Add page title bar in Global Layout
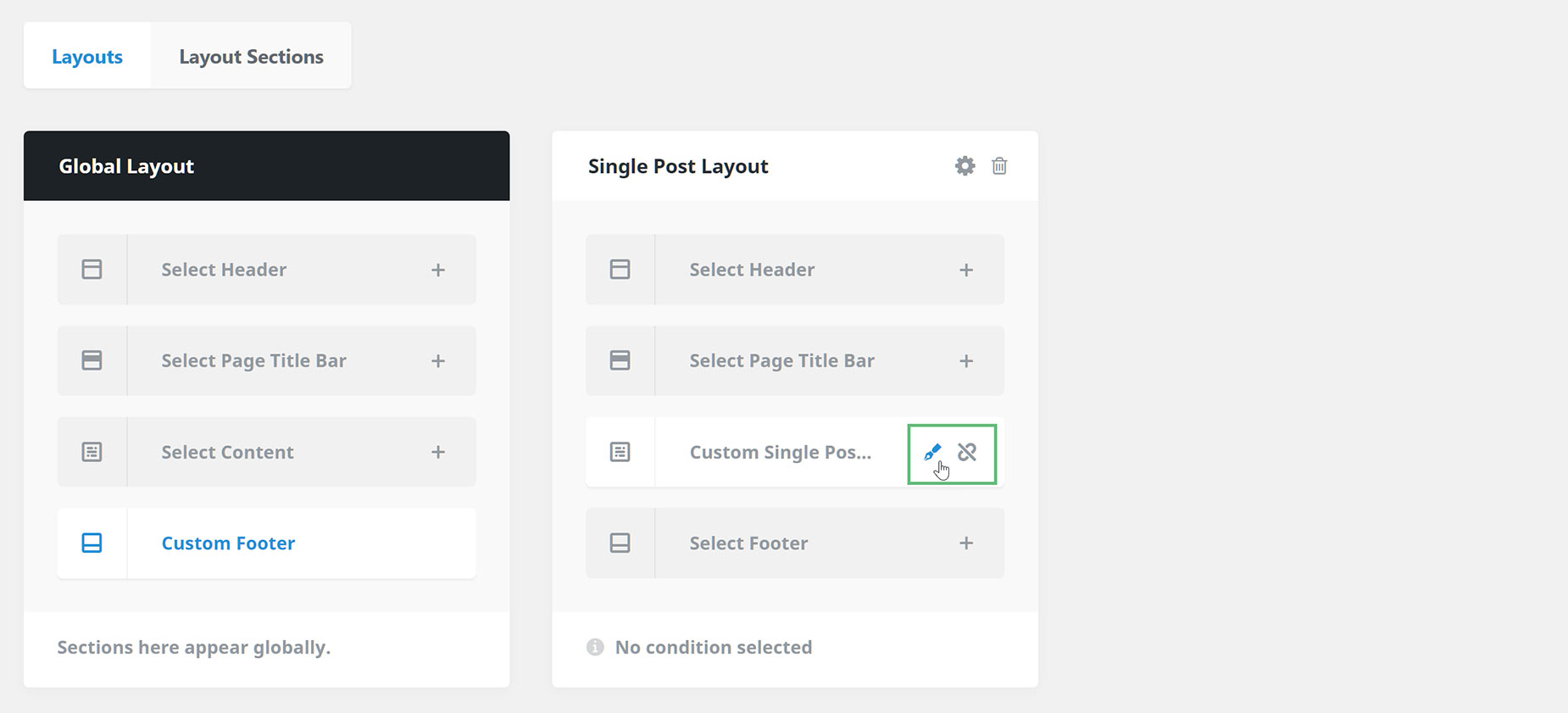 pyautogui.click(x=437, y=360)
